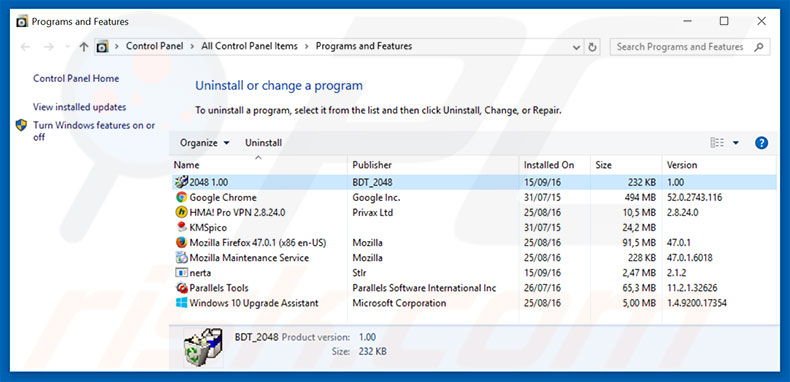Click the 26/07/16 installed date cell
Image resolution: width=790 pixels, height=382 pixels.
point(542,288)
